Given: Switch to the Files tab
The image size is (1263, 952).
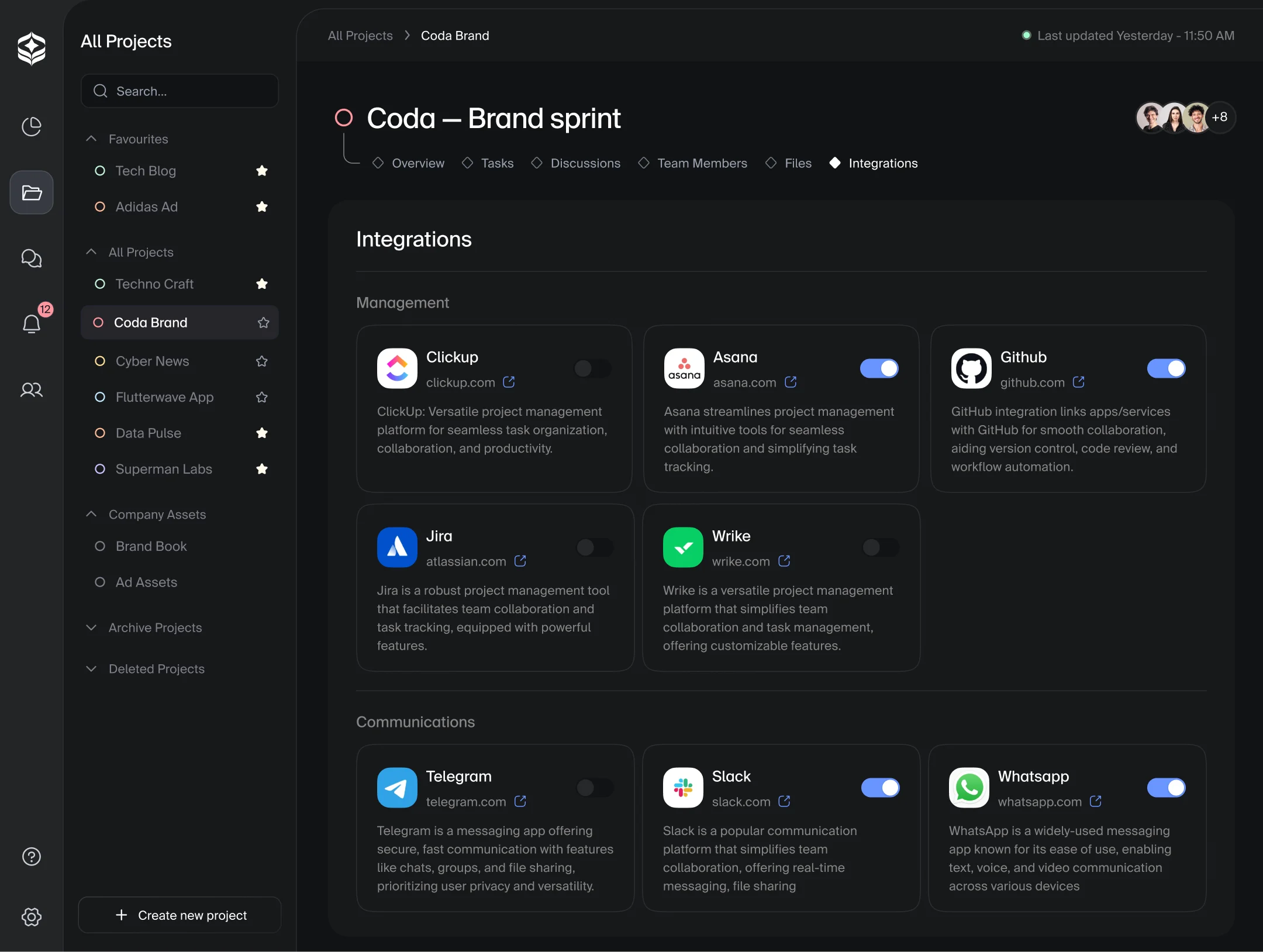Looking at the screenshot, I should pos(789,163).
